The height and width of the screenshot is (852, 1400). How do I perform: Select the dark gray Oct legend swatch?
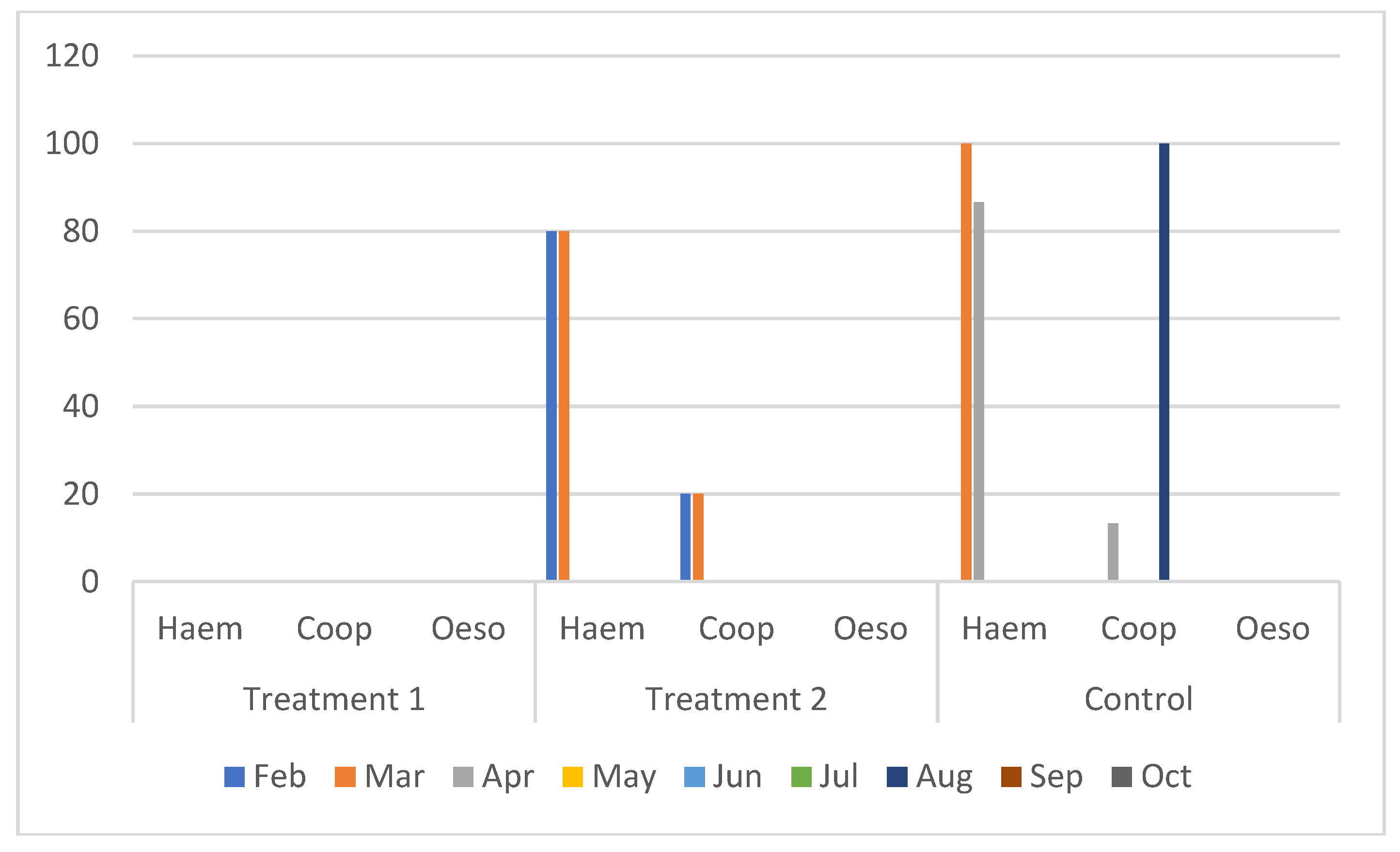[1121, 777]
